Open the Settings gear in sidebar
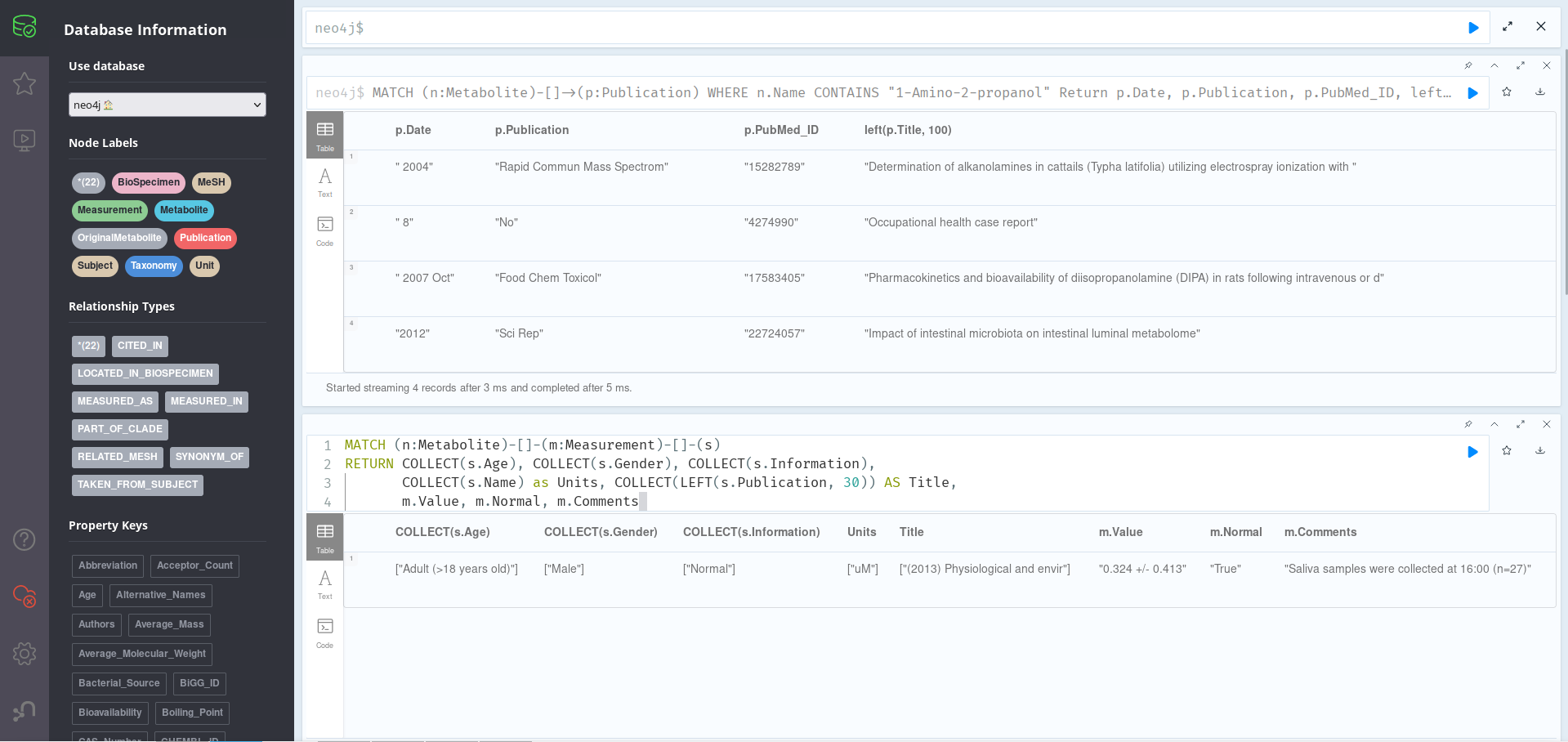The height and width of the screenshot is (742, 1568). coord(25,654)
